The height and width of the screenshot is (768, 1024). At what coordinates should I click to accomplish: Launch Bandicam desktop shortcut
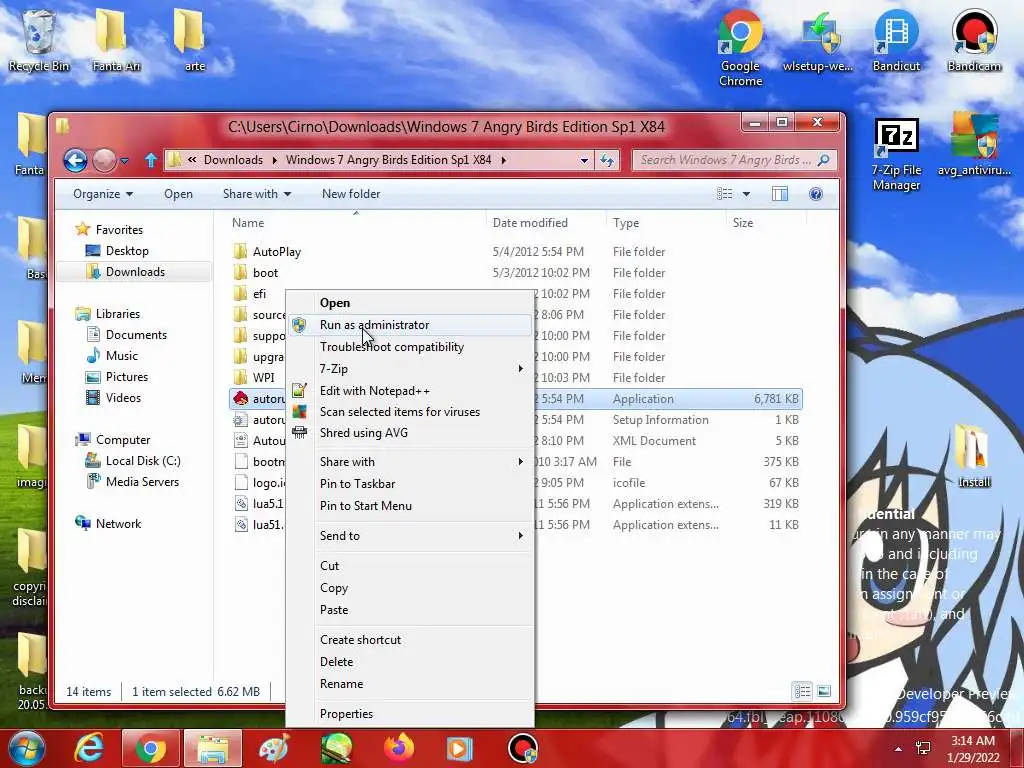(974, 39)
